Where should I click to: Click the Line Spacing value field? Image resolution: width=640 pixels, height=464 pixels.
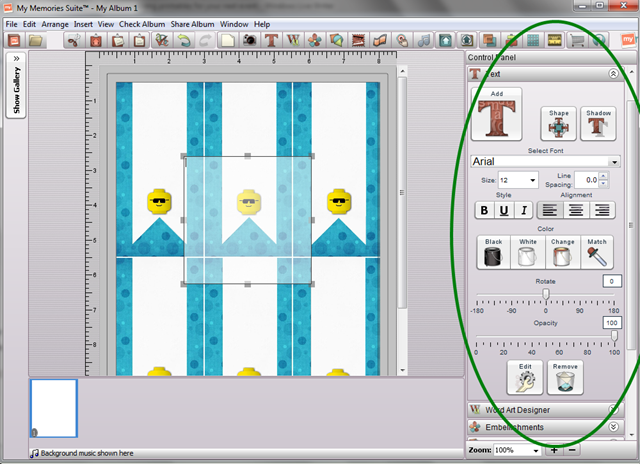coord(587,180)
